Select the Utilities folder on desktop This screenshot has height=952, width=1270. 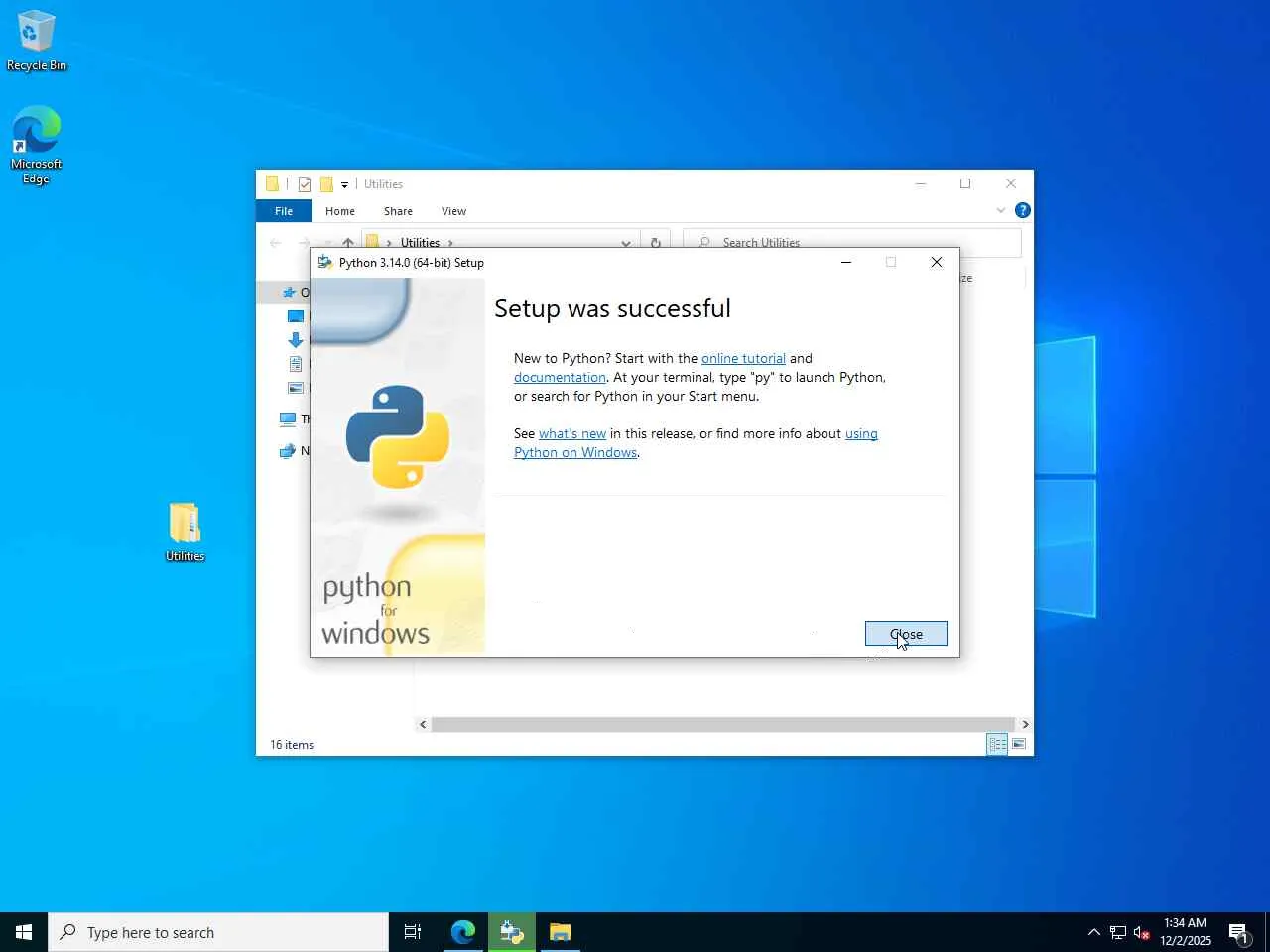185,532
